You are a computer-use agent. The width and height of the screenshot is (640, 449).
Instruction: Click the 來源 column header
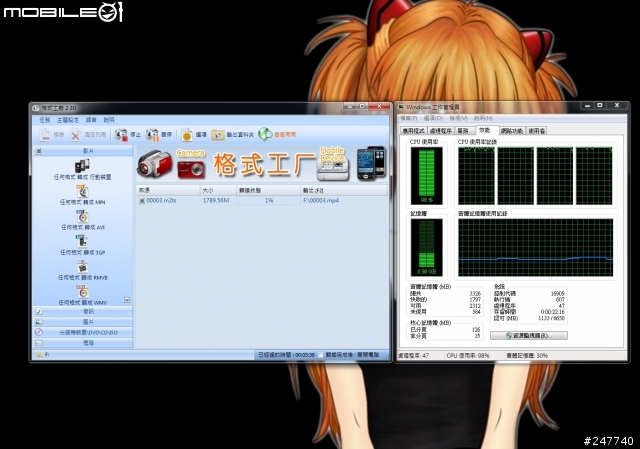(168, 190)
